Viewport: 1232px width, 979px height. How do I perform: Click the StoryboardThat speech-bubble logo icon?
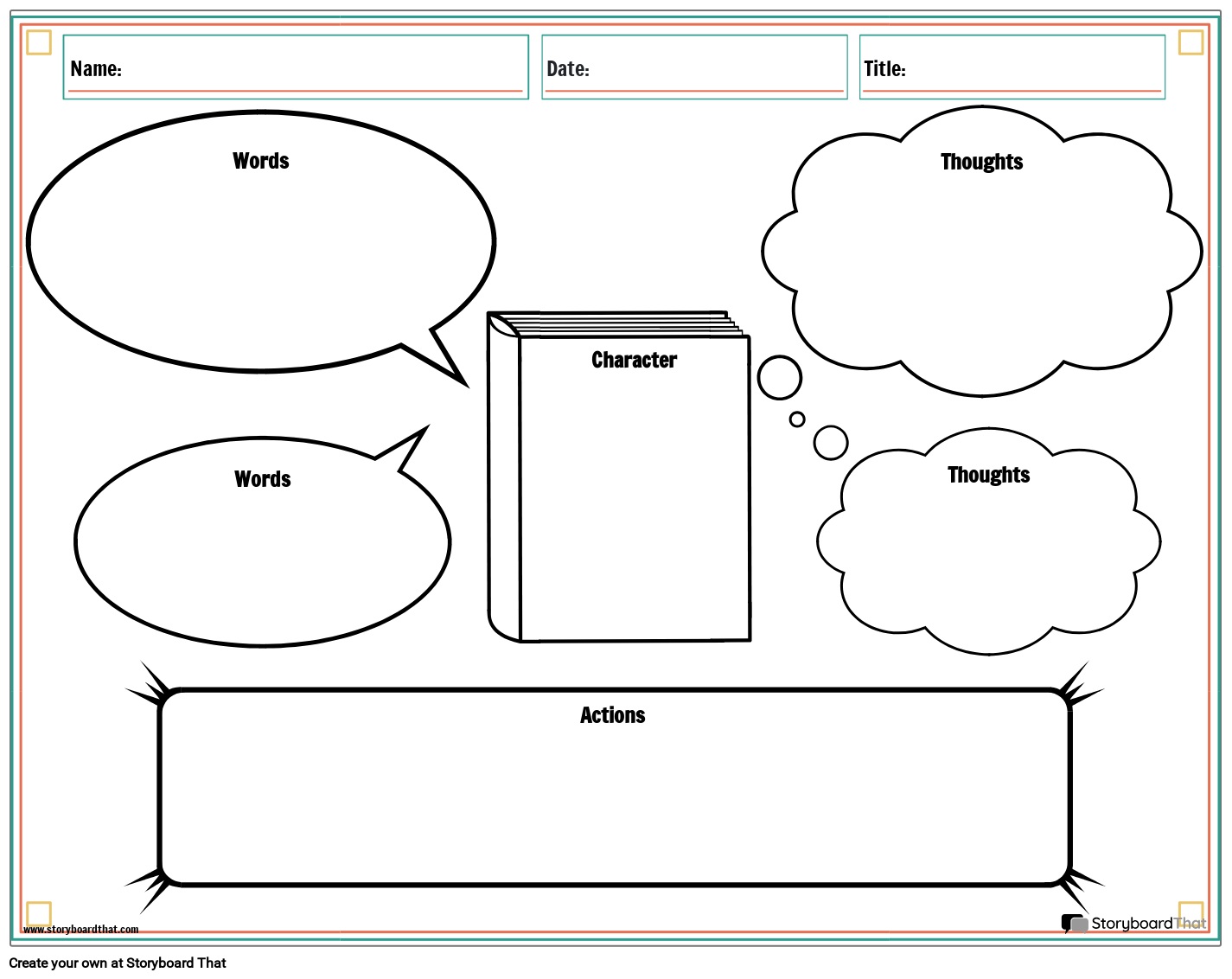[x=1074, y=923]
